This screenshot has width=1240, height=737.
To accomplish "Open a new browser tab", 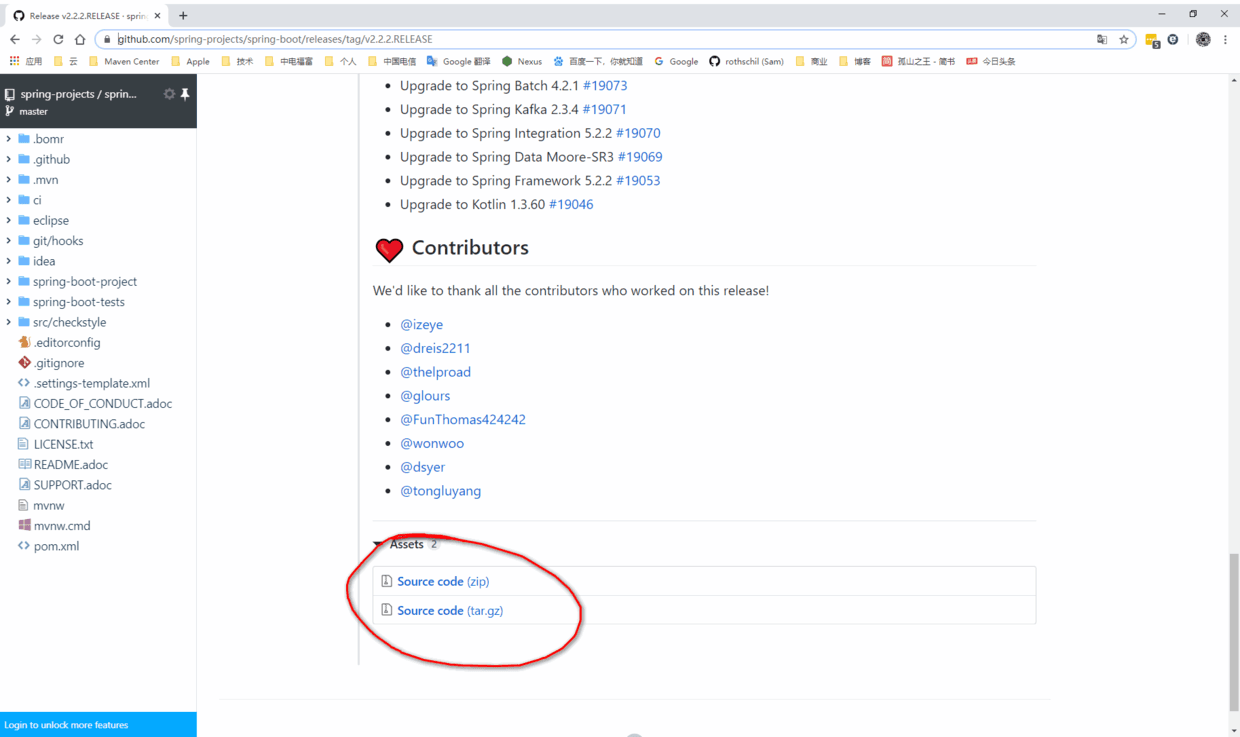I will [183, 15].
